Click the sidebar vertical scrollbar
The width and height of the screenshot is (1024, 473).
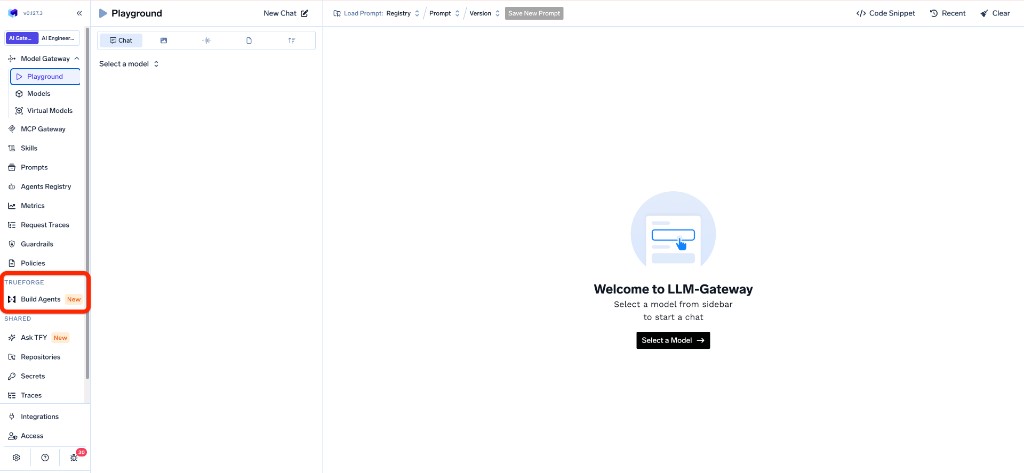click(87, 203)
